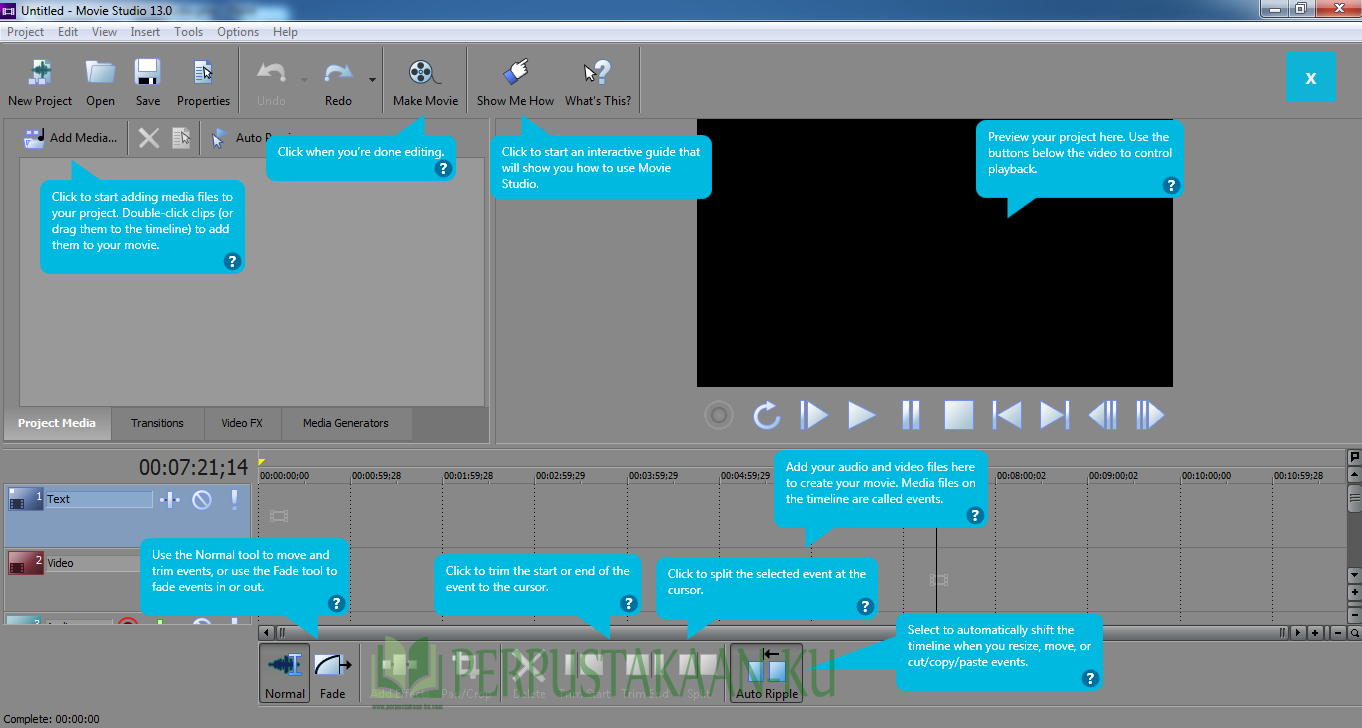Click the Auto Preview icon
This screenshot has width=1362, height=728.
(x=220, y=138)
